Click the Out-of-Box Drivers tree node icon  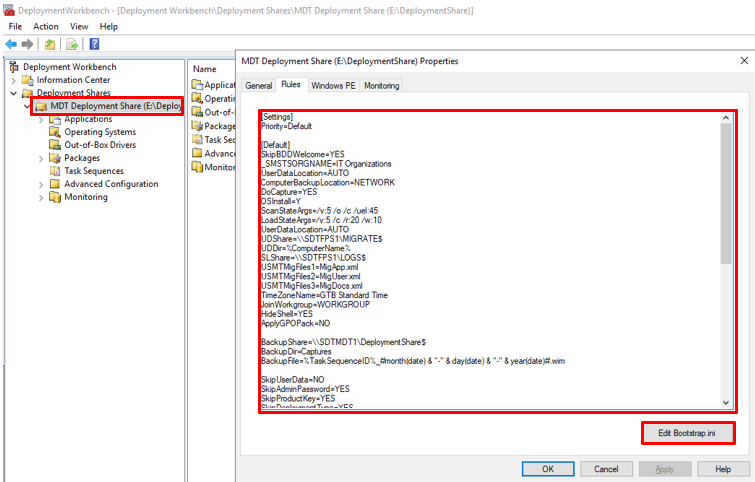point(55,145)
